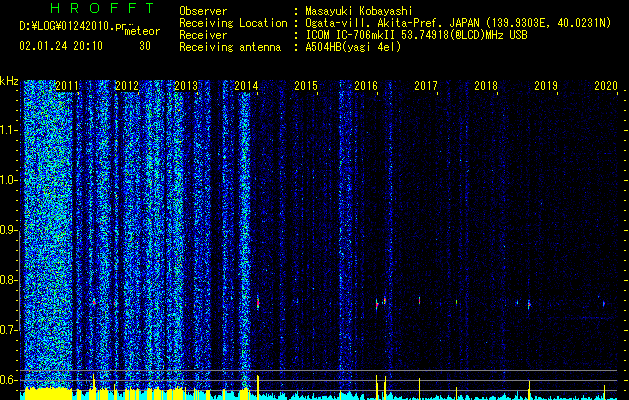Click the Observer name Masayuki Kobayashi
The width and height of the screenshot is (629, 400).
tap(359, 11)
